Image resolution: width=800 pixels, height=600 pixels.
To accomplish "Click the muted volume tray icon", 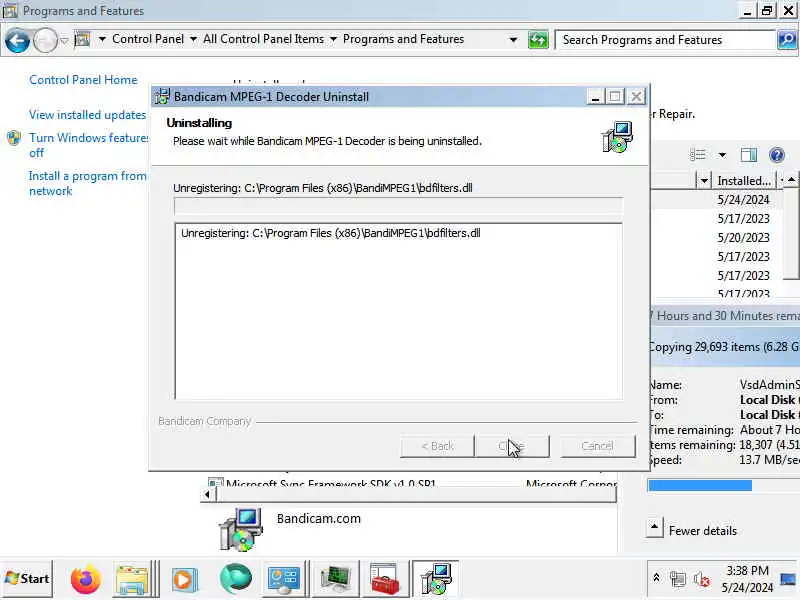I will pos(702,579).
